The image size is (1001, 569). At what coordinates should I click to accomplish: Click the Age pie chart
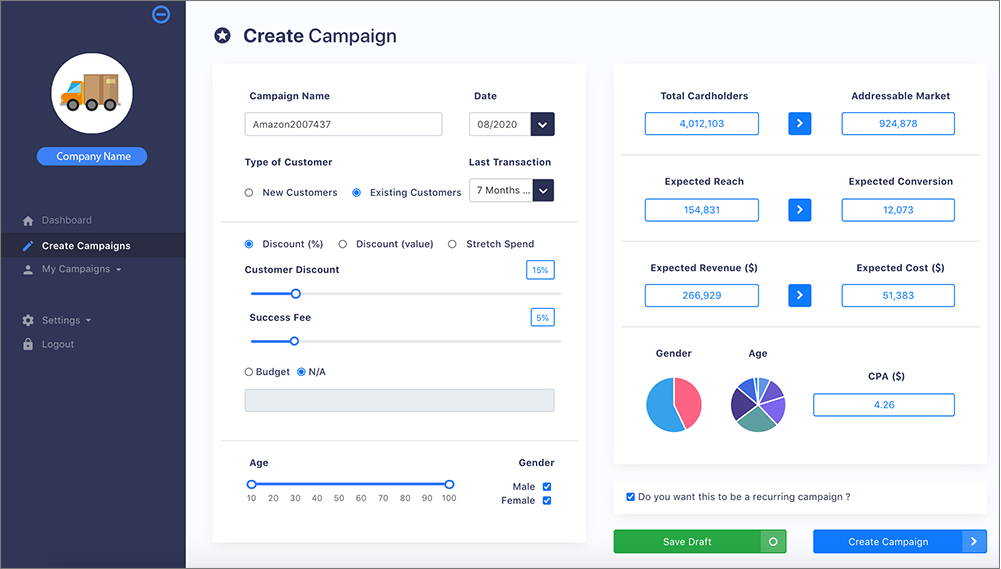pos(758,405)
